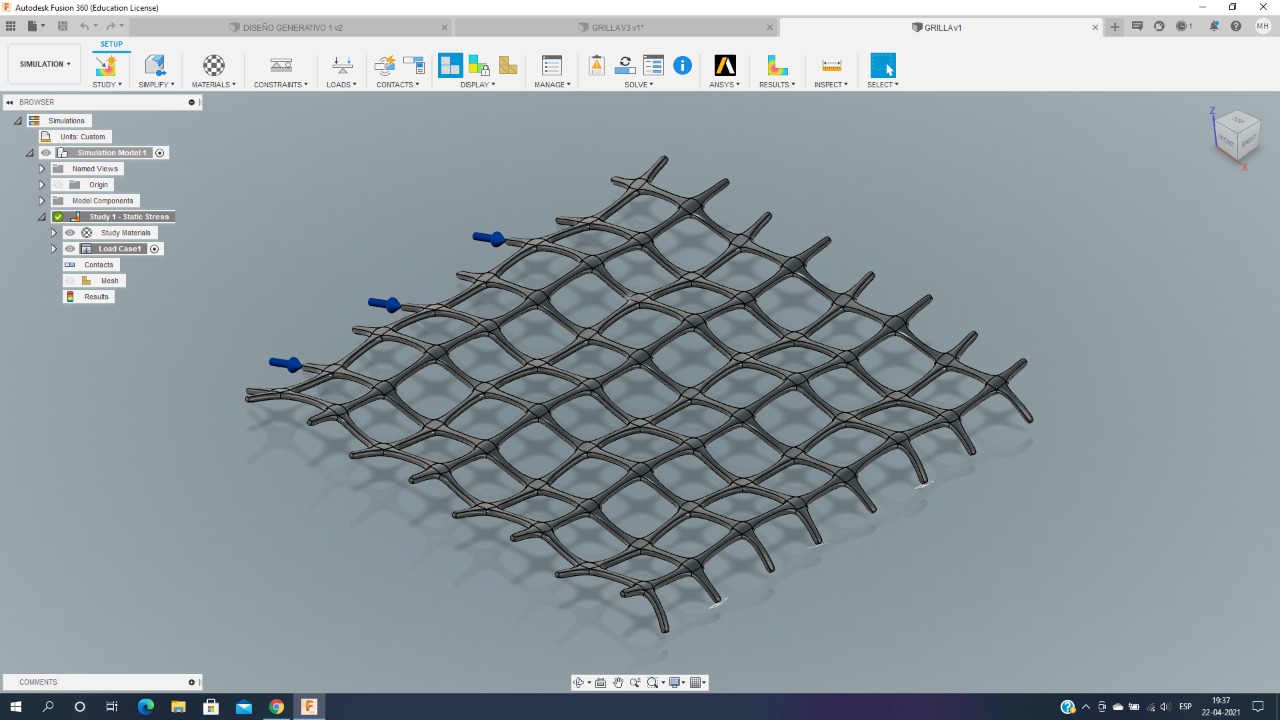
Task: Switch to the GRILLA V3 v1 tab
Action: click(x=616, y=28)
